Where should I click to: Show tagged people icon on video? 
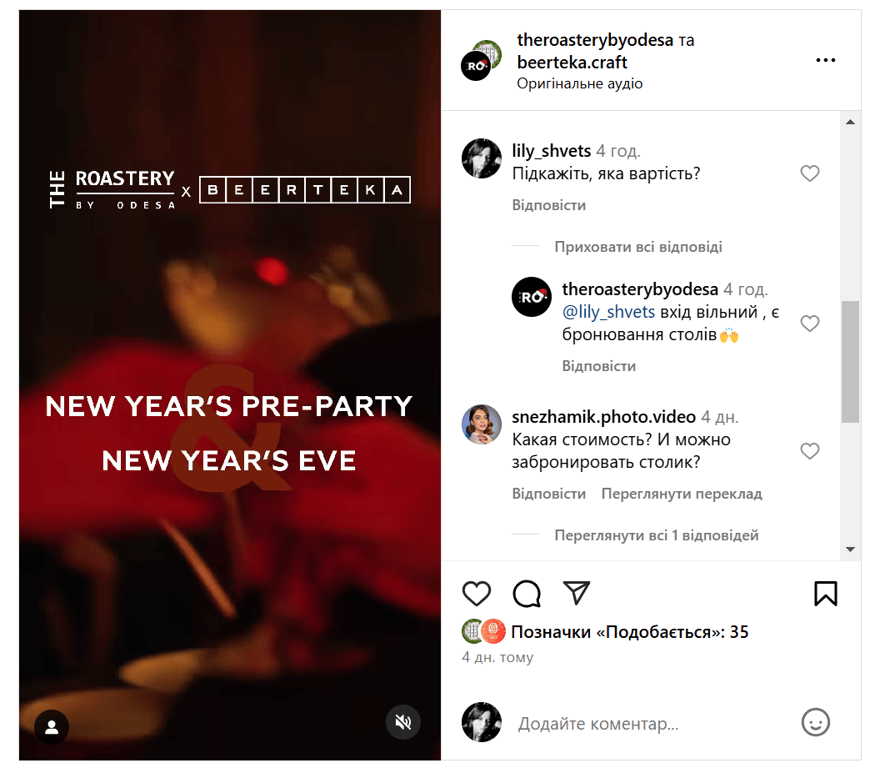(52, 727)
